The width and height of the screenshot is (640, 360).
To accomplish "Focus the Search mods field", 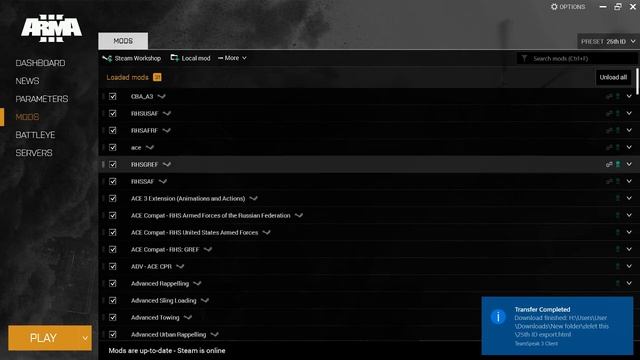I will [577, 58].
